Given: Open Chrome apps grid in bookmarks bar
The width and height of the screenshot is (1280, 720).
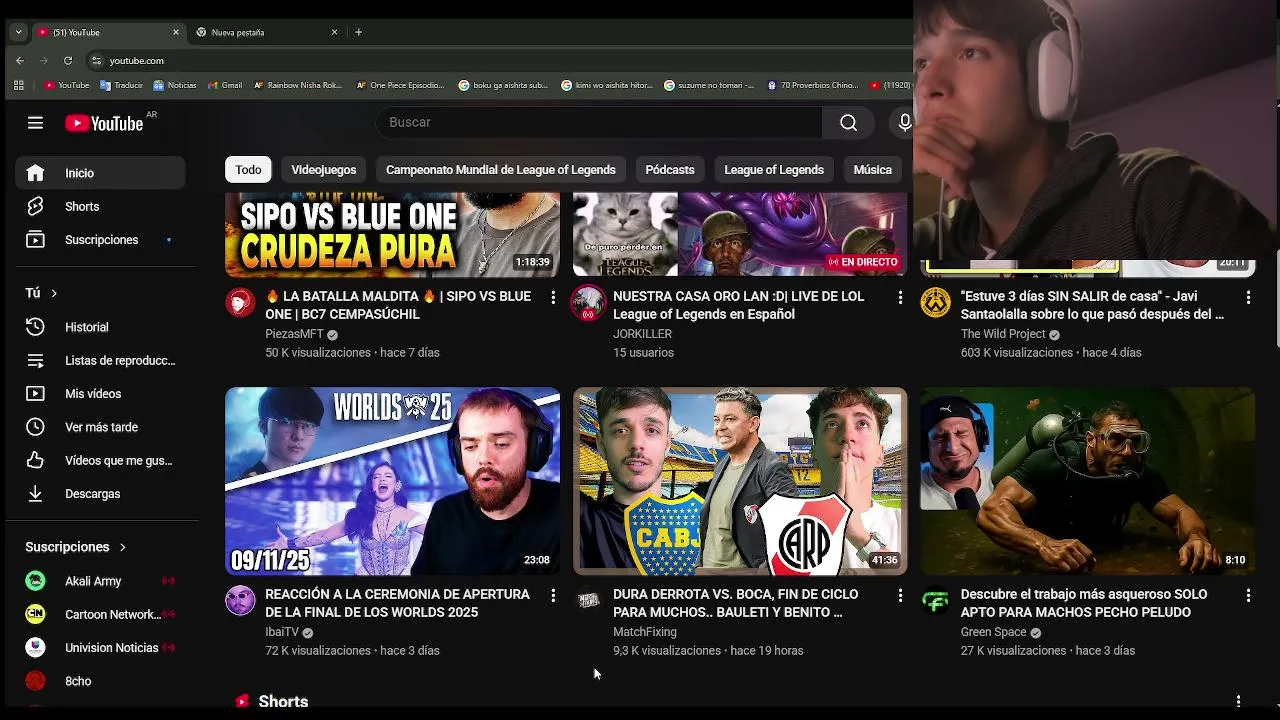Looking at the screenshot, I should tap(18, 85).
